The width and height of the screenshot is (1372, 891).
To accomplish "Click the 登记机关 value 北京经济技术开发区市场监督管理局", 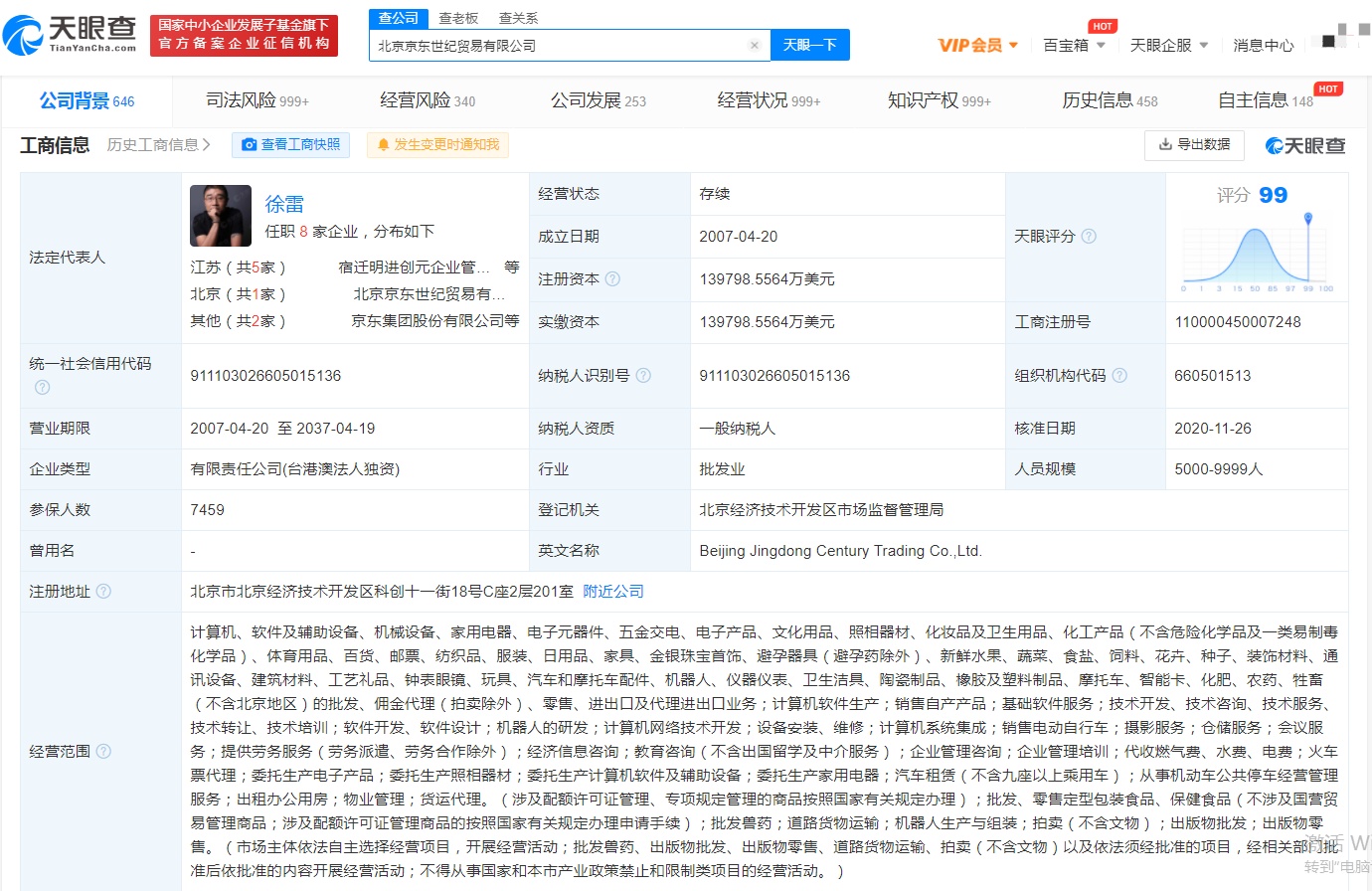I will coord(821,510).
